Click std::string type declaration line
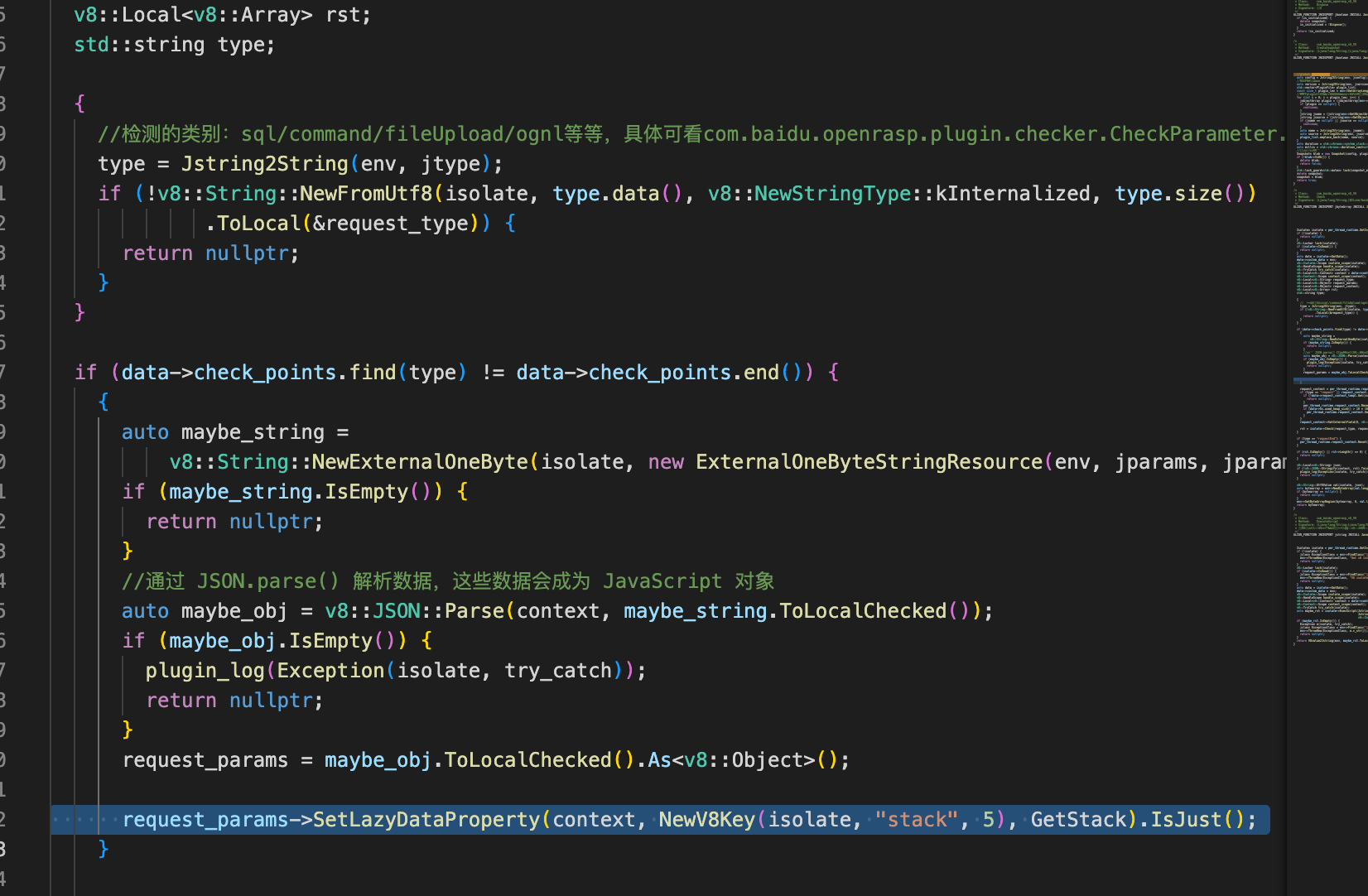The image size is (1368, 896). point(174,45)
